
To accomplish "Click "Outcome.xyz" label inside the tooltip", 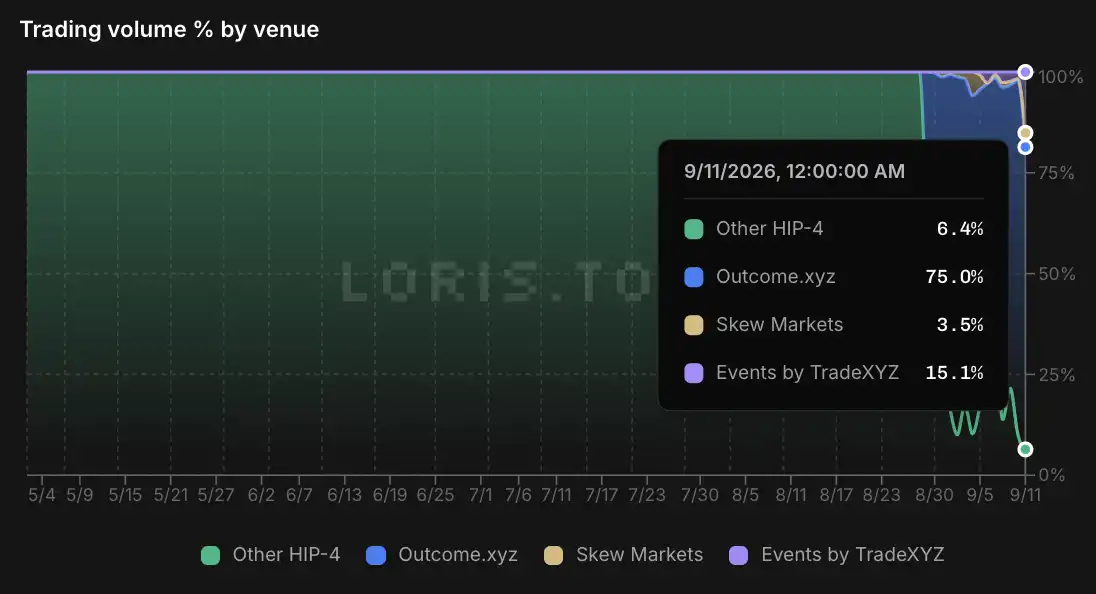I will (x=776, y=277).
